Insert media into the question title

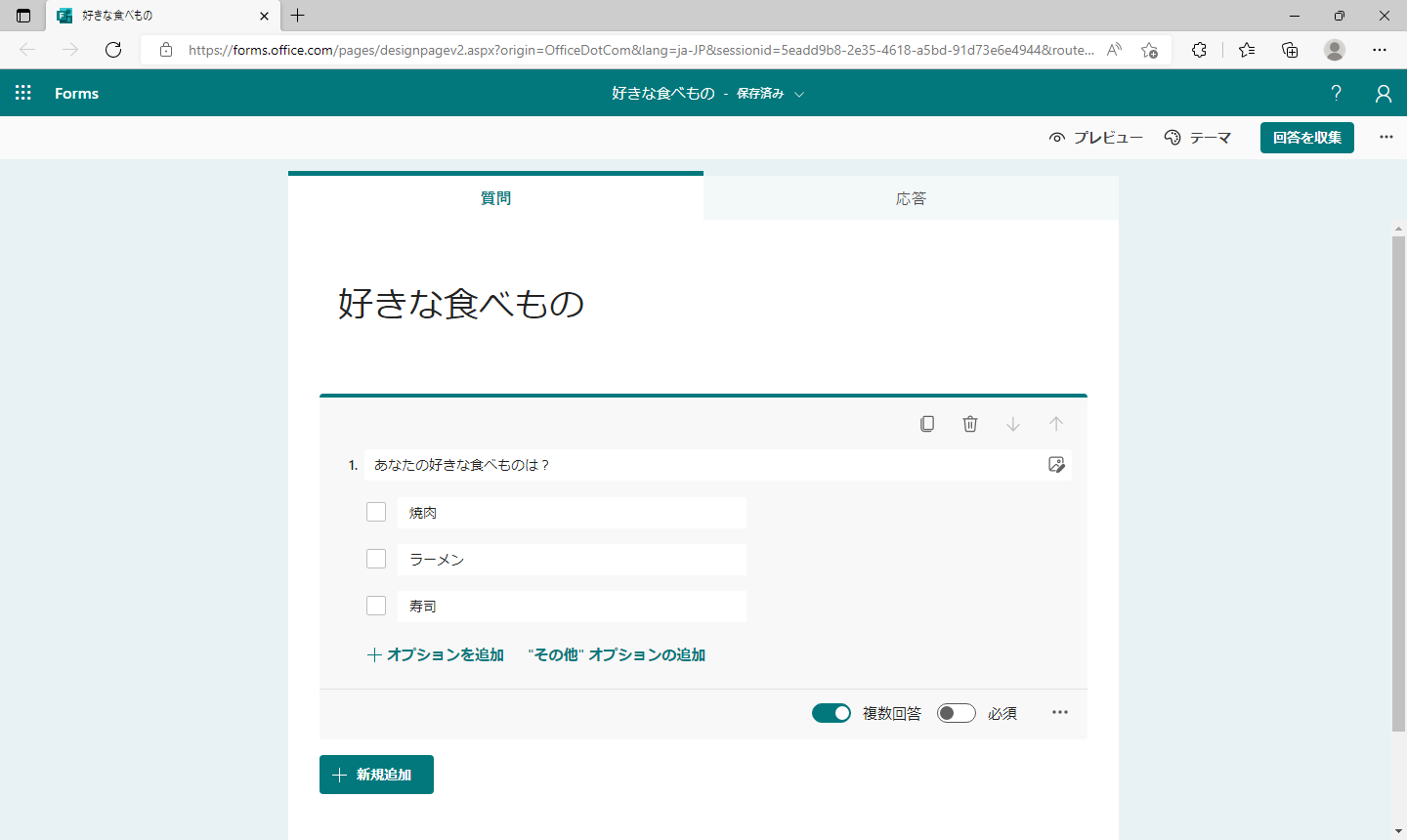(x=1056, y=465)
